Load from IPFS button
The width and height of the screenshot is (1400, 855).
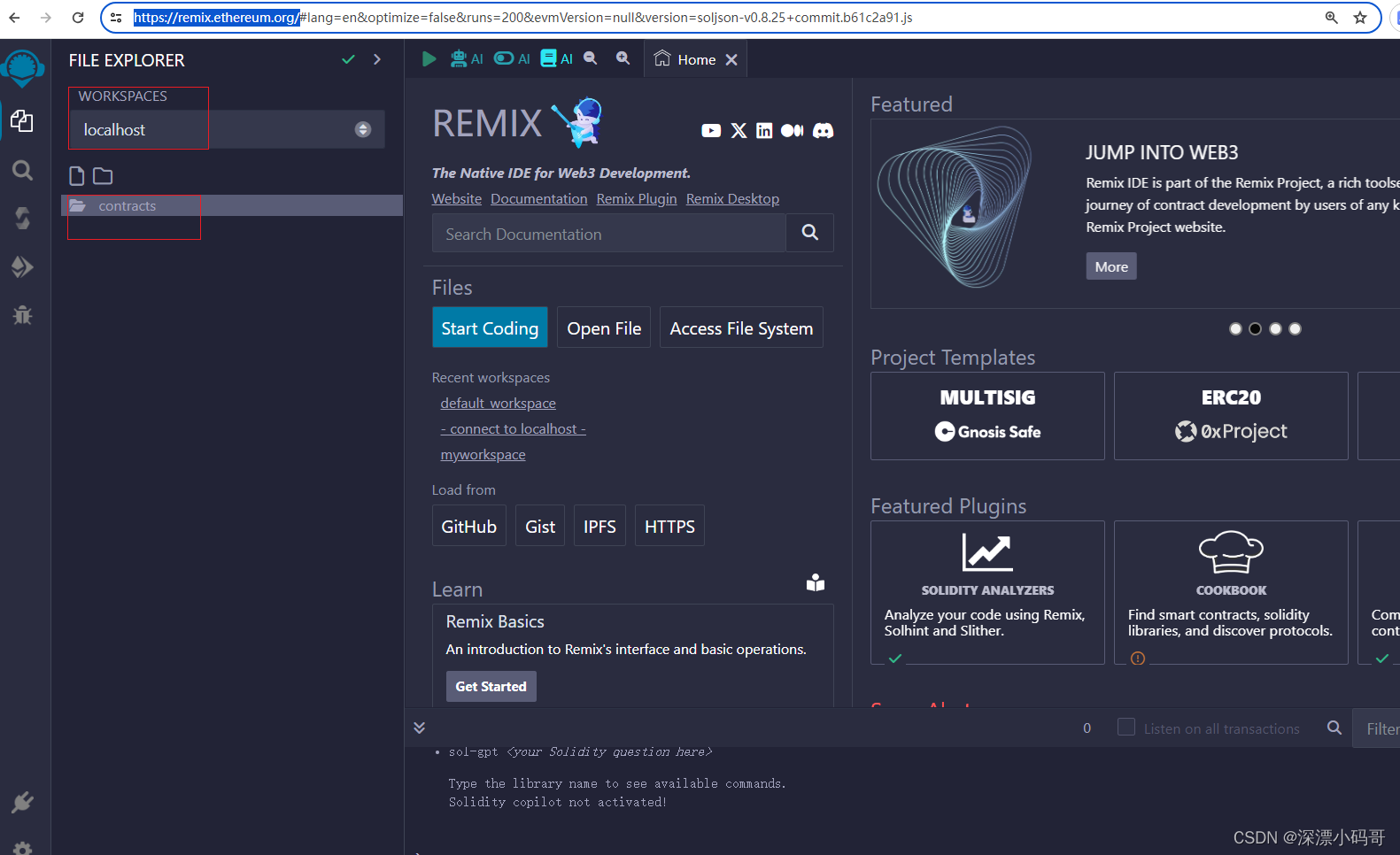(599, 526)
